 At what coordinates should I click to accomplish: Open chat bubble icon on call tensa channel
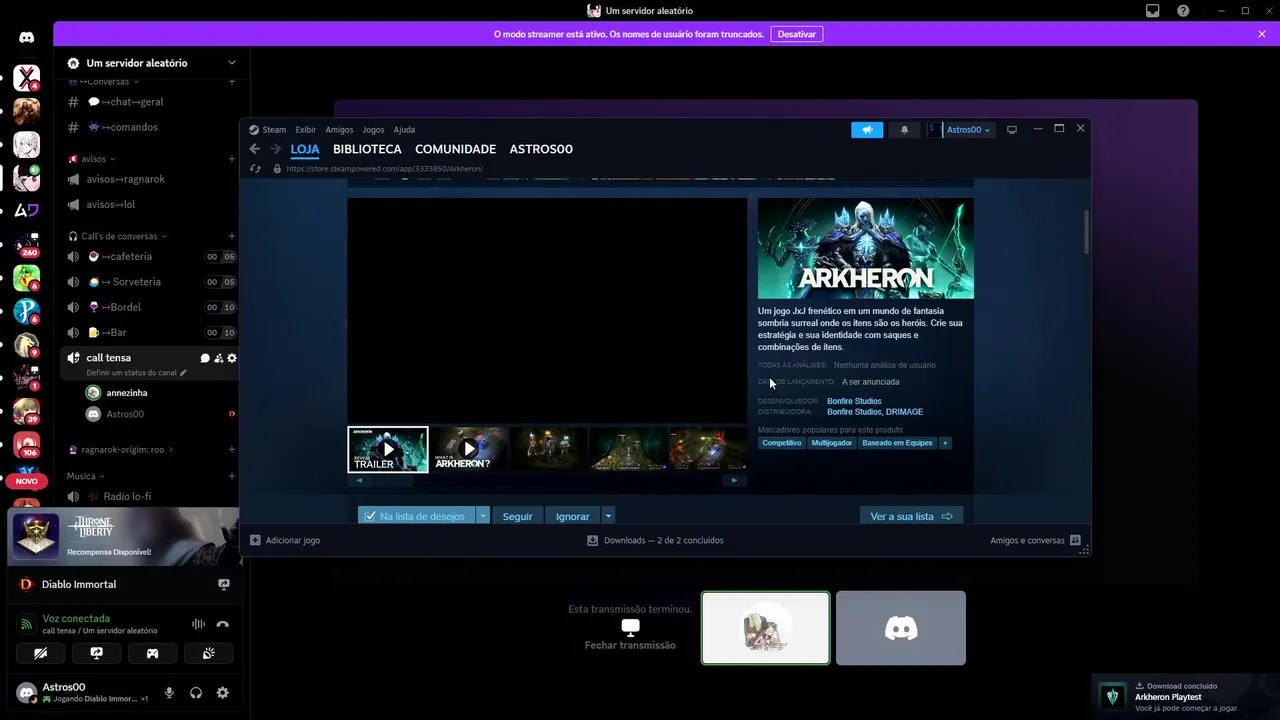tap(205, 358)
